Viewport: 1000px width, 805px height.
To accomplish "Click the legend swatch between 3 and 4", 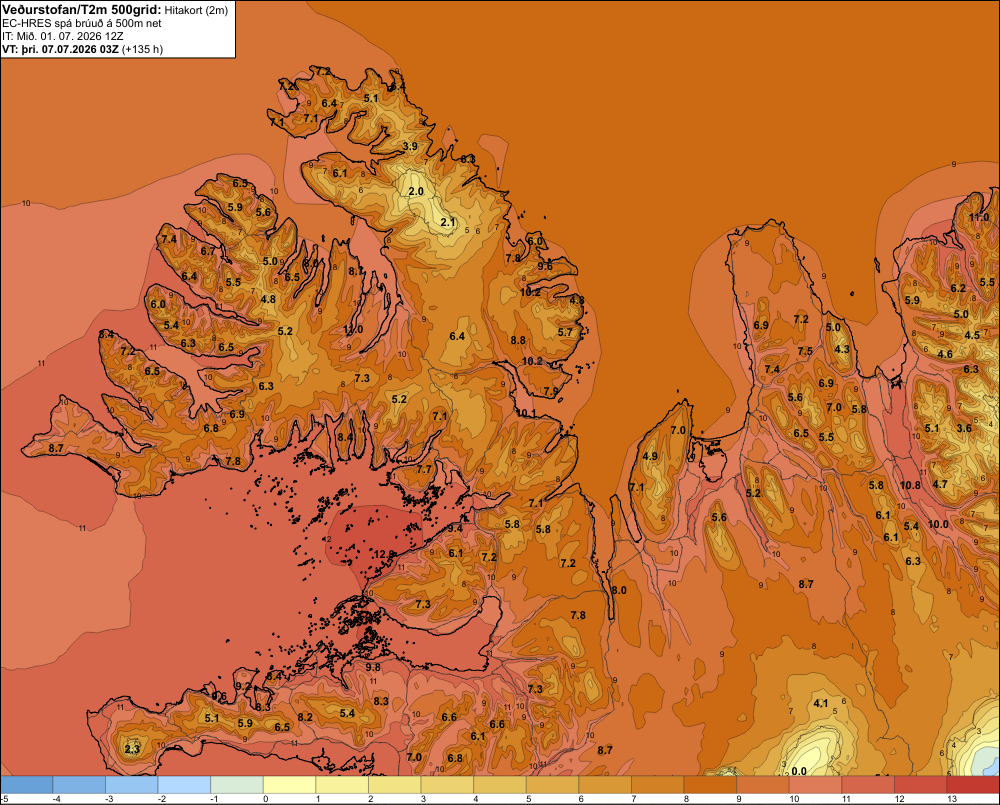I will tap(447, 784).
